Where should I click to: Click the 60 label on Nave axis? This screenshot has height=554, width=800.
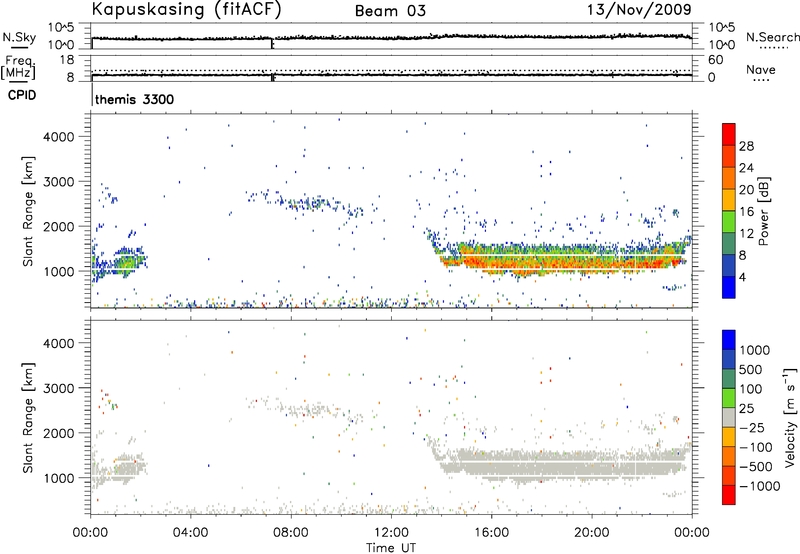click(x=716, y=60)
